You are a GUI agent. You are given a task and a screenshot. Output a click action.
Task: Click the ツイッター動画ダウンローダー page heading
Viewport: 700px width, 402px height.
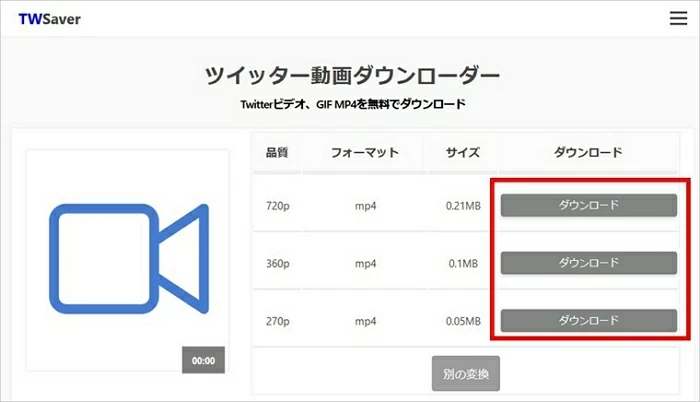click(x=351, y=75)
